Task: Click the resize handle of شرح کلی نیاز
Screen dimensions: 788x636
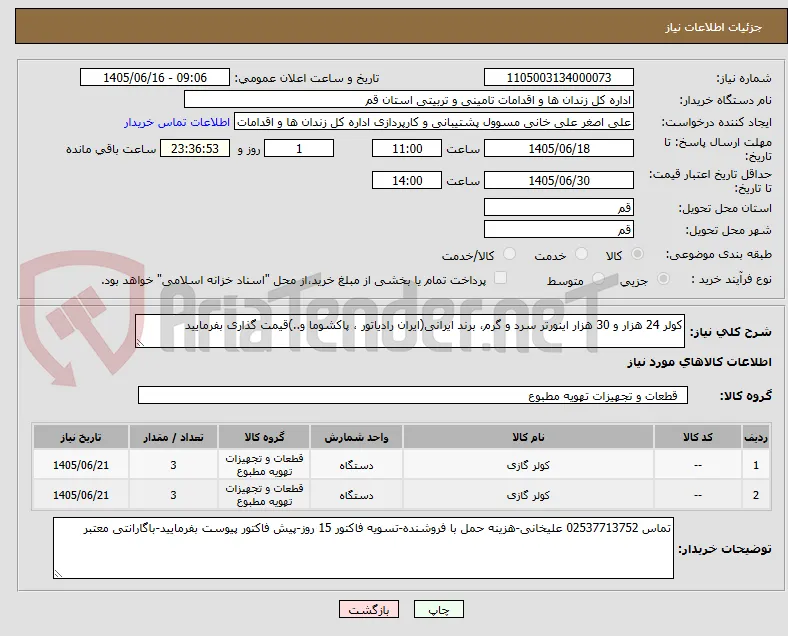Action: 140,343
